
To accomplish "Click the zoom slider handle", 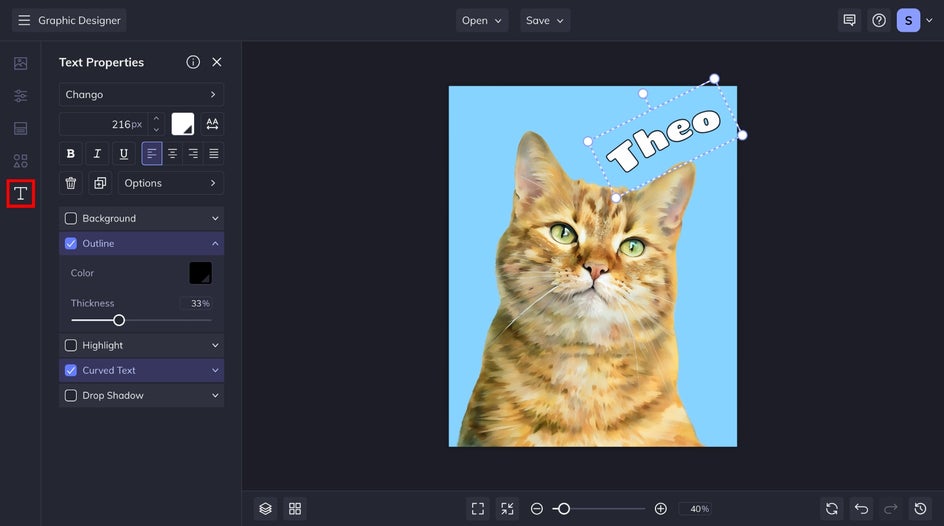I will (564, 509).
